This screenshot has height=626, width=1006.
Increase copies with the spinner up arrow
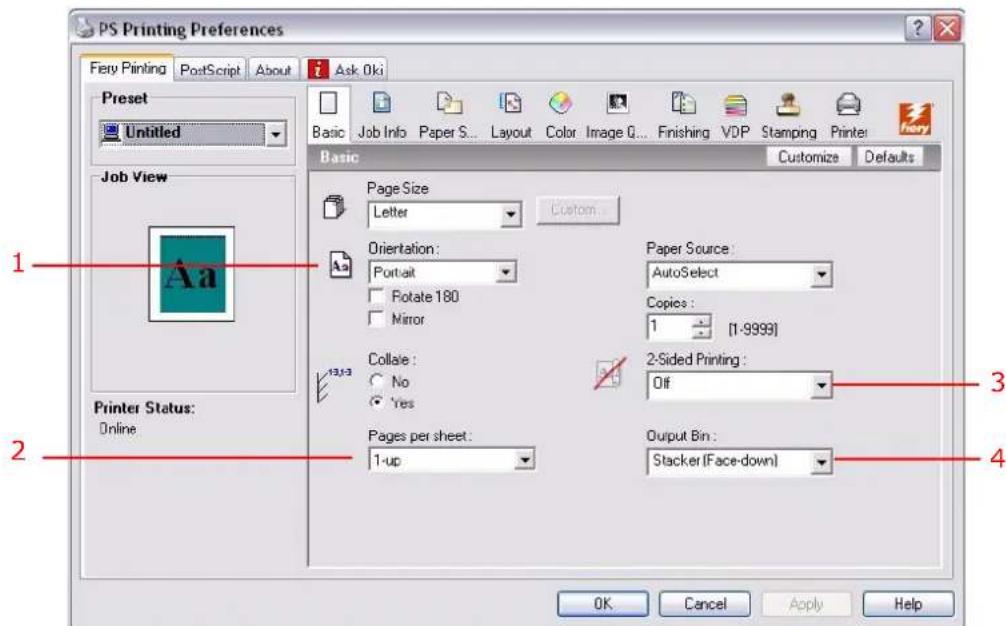click(702, 321)
